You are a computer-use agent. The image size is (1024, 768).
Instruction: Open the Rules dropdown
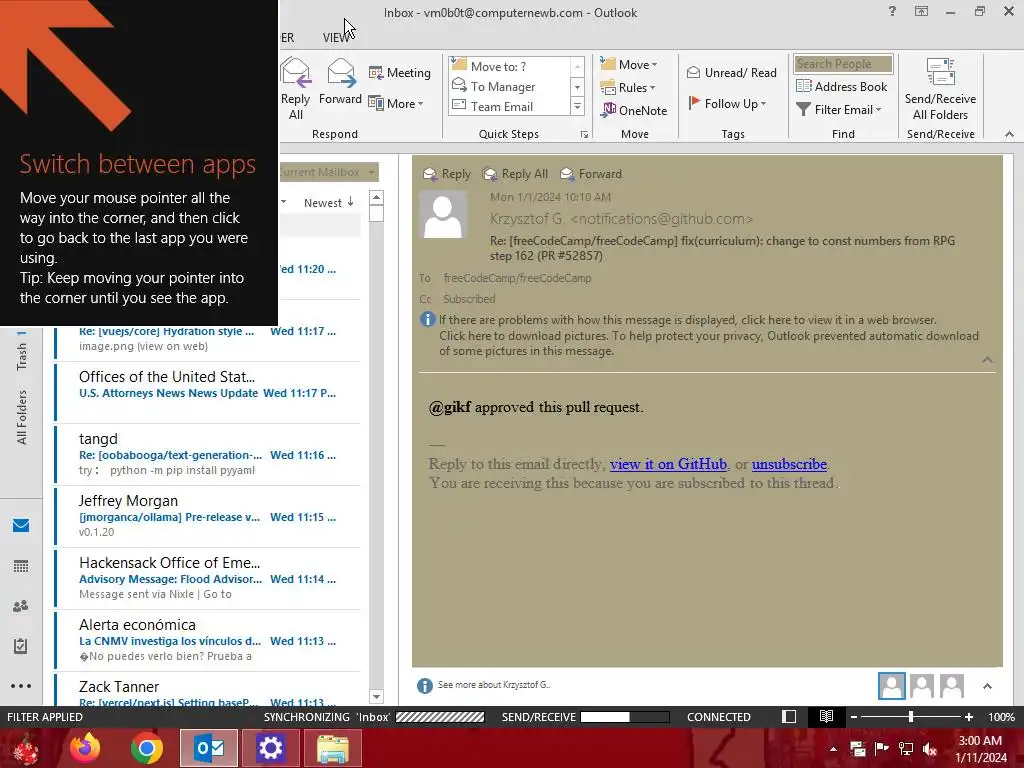coord(628,88)
